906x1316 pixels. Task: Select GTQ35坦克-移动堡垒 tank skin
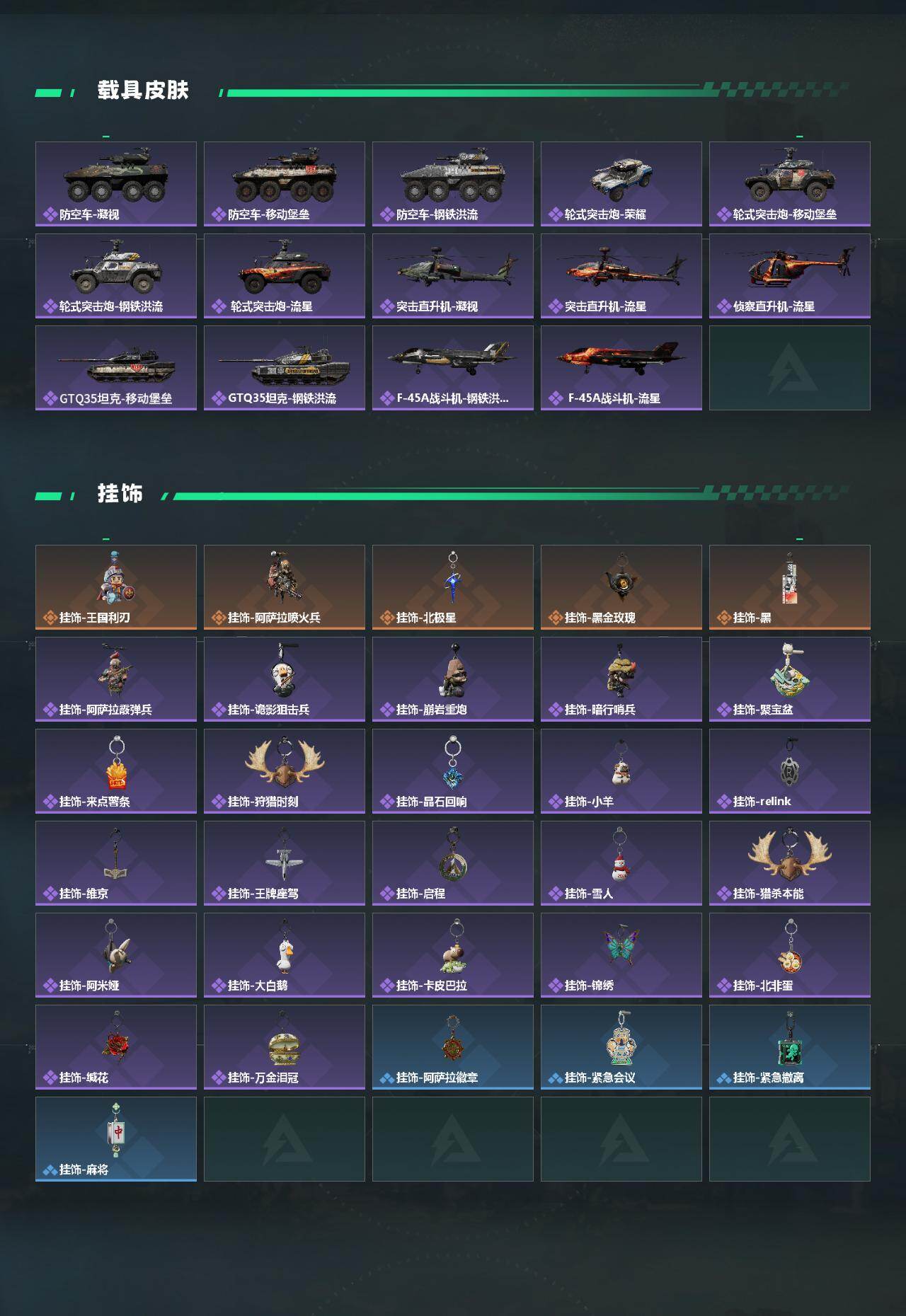(x=116, y=368)
